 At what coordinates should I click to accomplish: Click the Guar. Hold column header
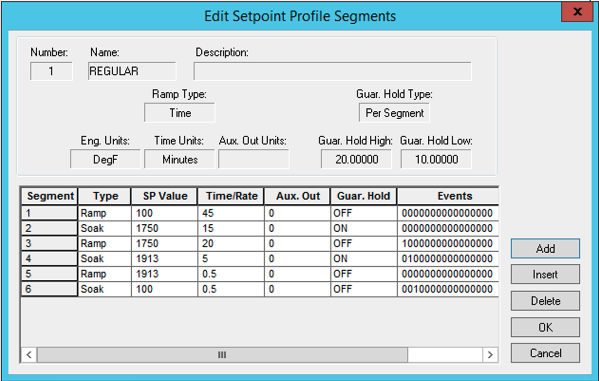tap(364, 196)
